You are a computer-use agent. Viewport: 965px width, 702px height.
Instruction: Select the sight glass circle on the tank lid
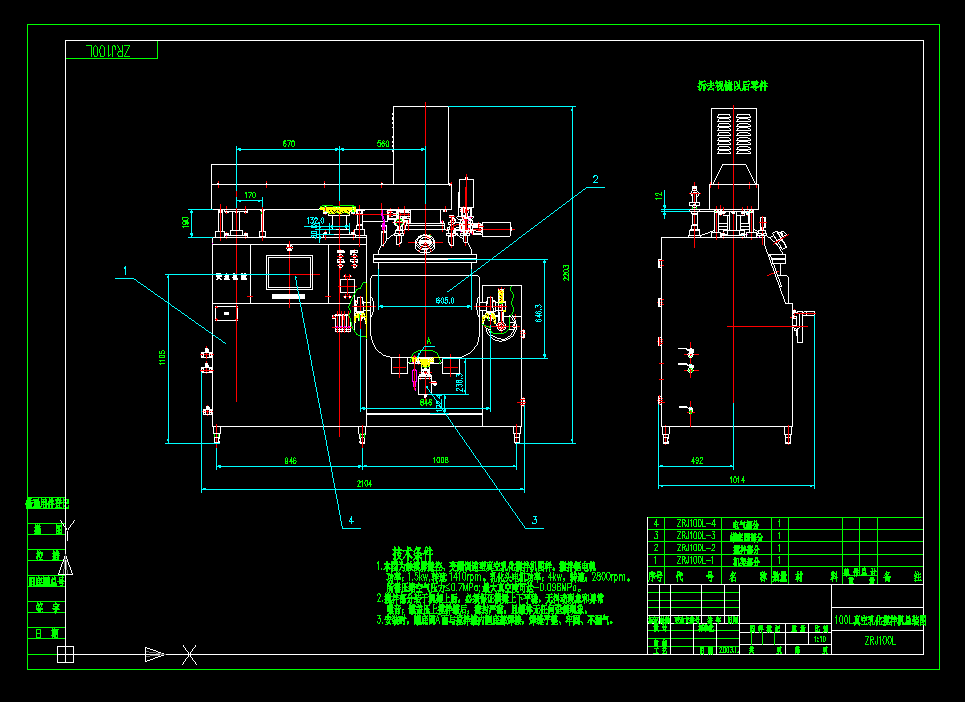click(425, 244)
